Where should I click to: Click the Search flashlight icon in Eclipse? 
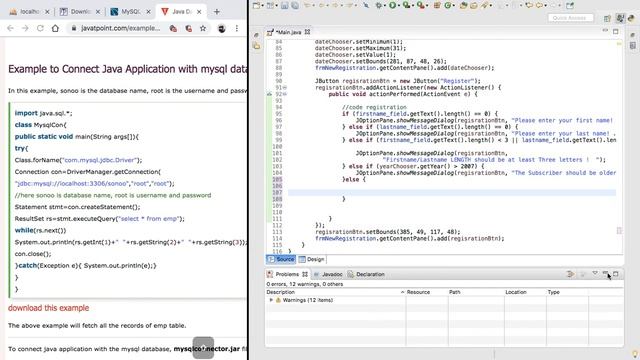tap(484, 5)
